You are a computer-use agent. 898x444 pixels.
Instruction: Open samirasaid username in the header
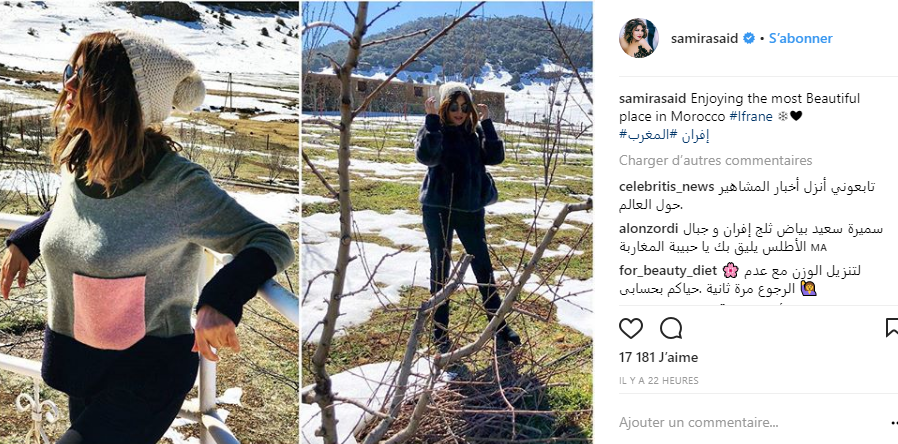pos(704,38)
